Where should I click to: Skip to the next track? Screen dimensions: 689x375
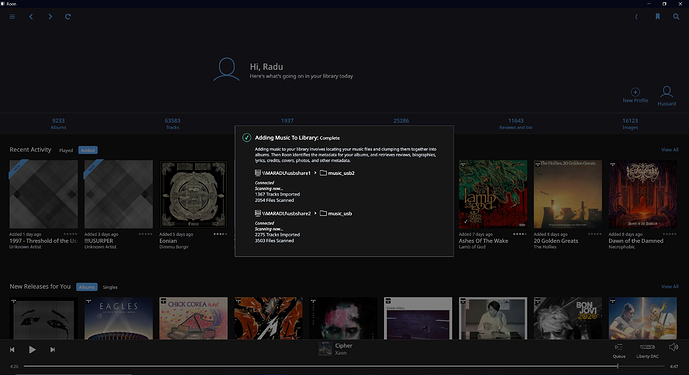tap(52, 350)
